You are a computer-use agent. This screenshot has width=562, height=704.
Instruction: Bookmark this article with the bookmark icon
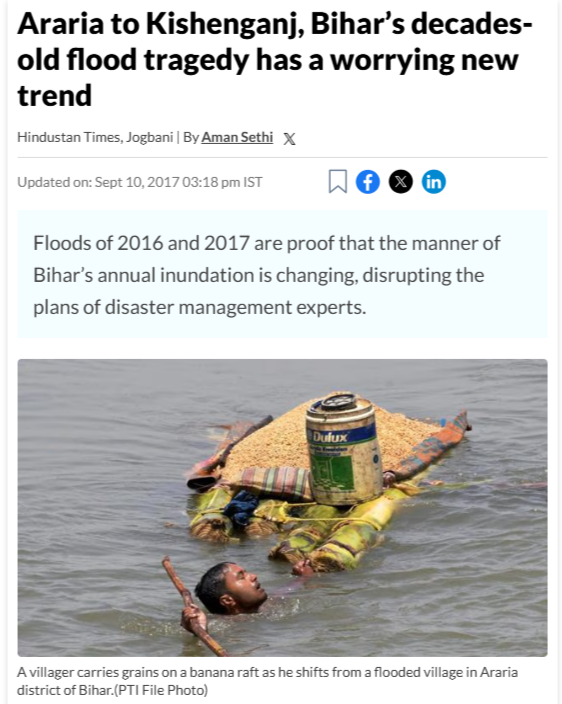[338, 181]
